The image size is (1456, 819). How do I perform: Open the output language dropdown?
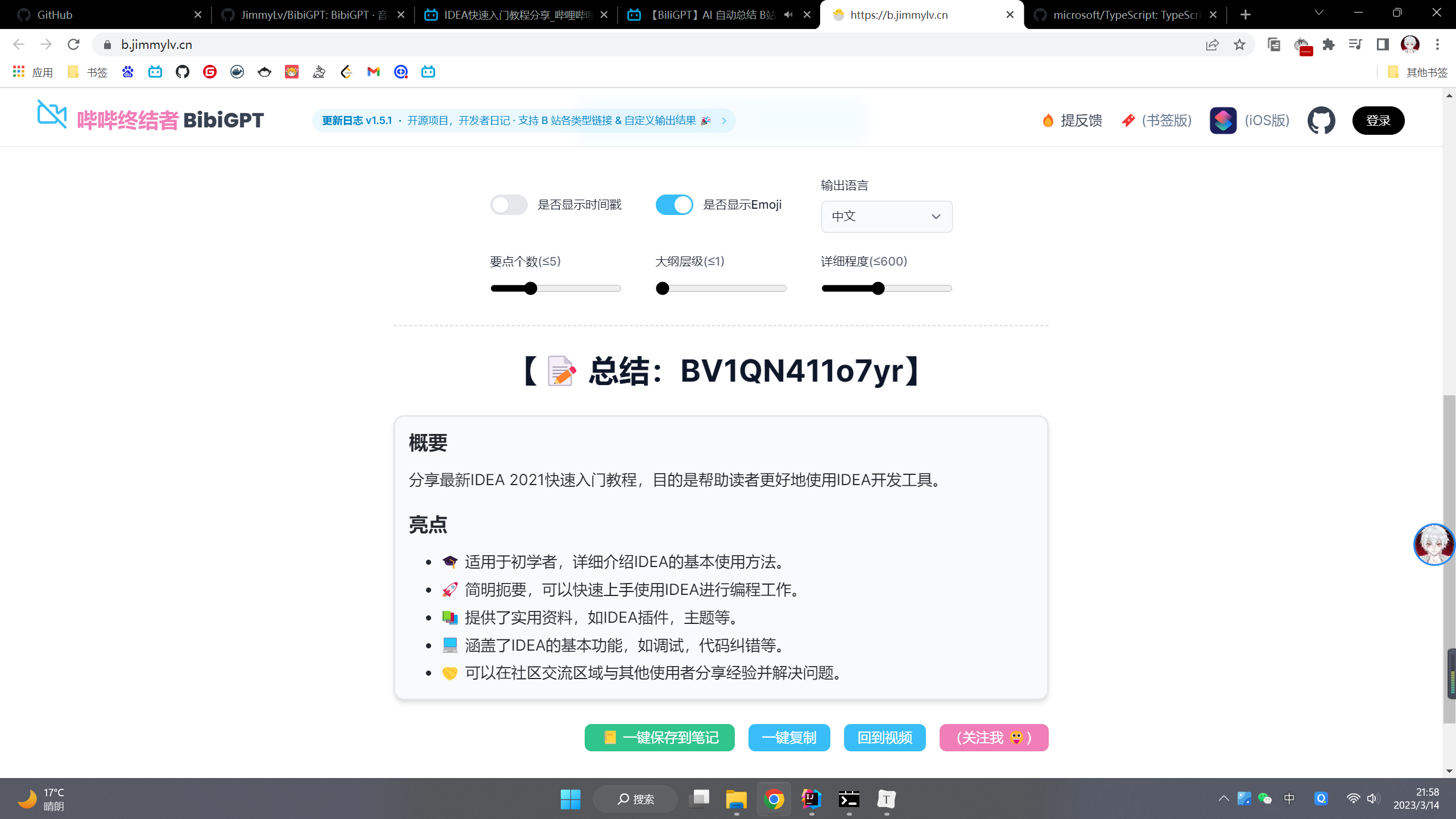click(x=886, y=217)
